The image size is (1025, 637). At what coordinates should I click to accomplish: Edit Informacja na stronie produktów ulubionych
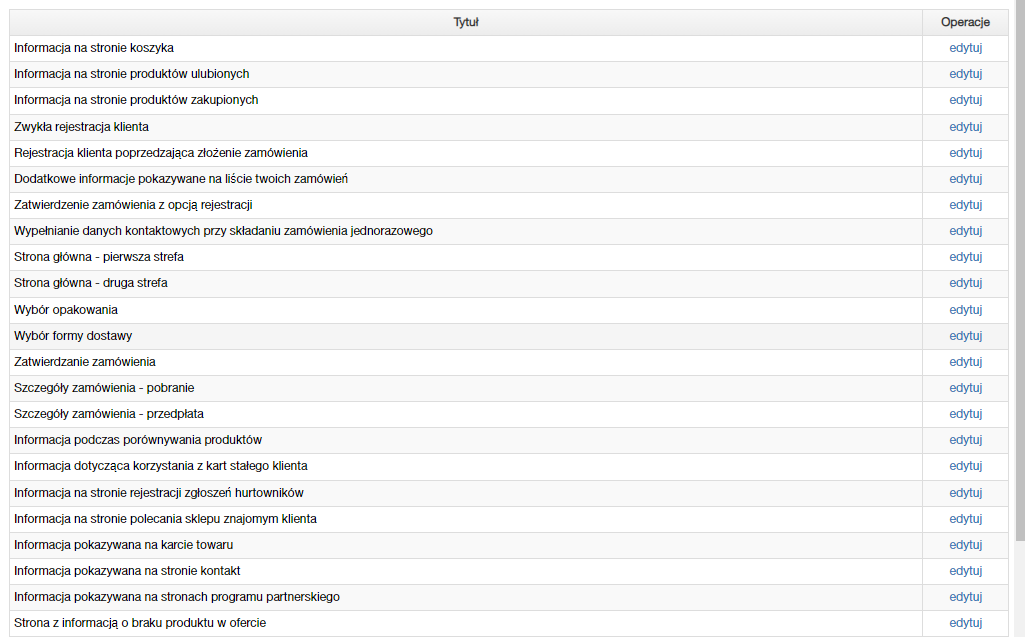pyautogui.click(x=966, y=74)
